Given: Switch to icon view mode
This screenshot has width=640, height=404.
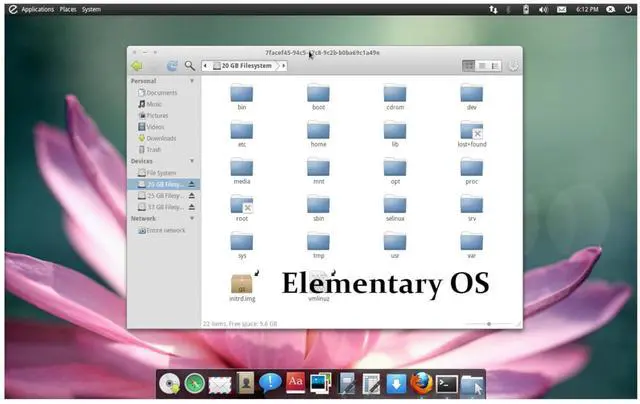Looking at the screenshot, I should [468, 66].
